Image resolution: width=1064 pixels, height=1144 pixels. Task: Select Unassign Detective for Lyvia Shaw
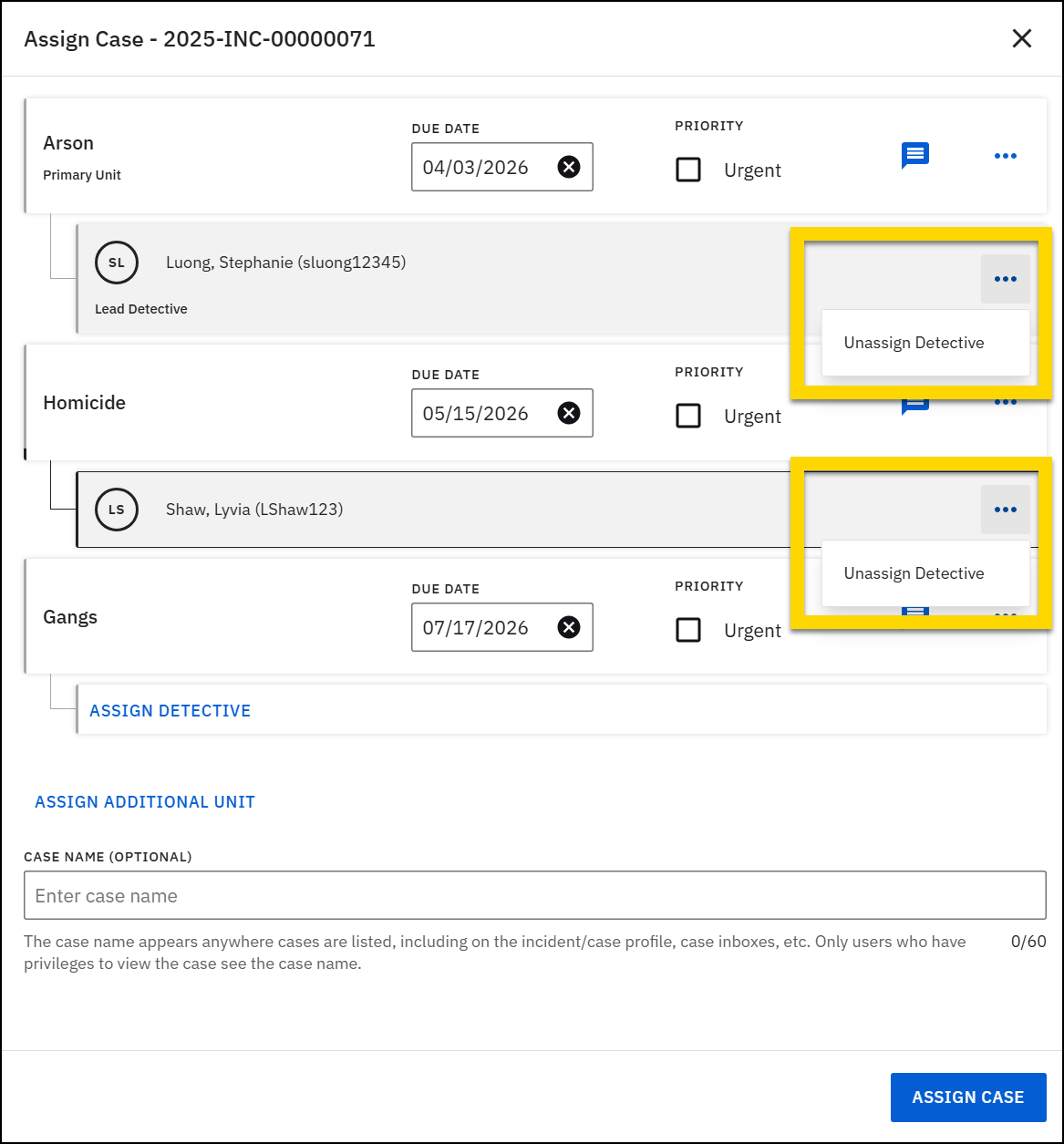click(x=914, y=573)
